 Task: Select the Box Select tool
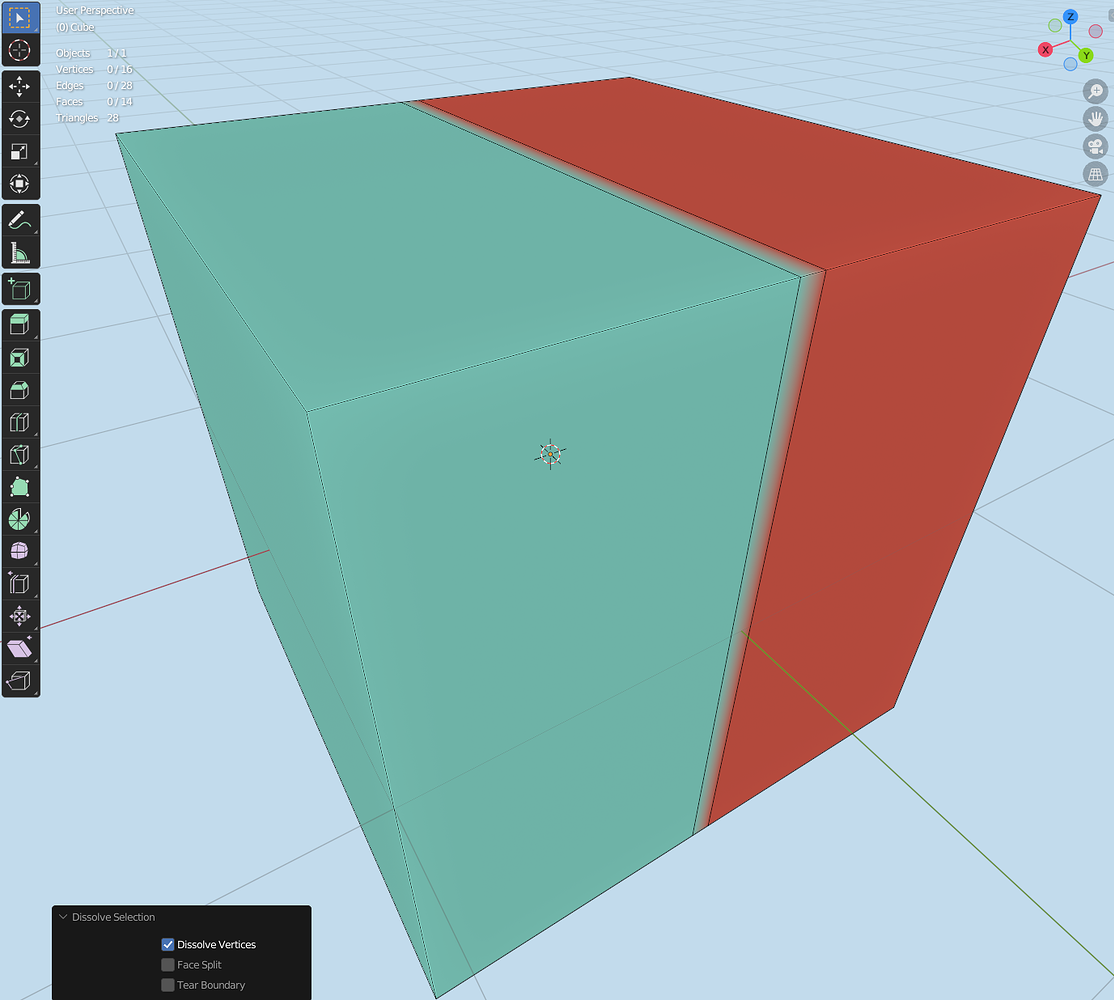pyautogui.click(x=20, y=16)
